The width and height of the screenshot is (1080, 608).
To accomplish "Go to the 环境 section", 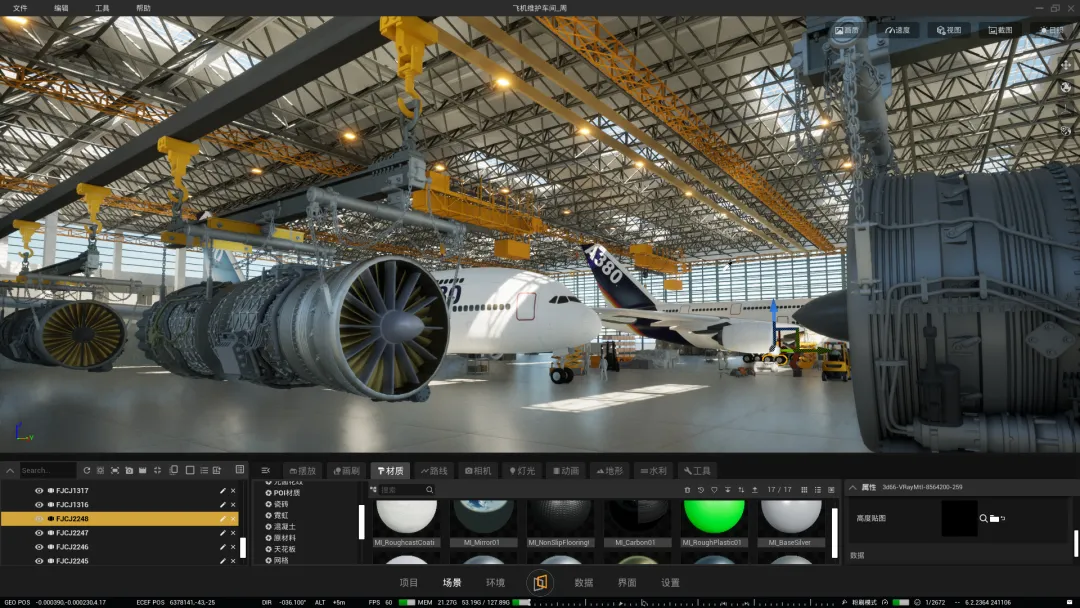I will pyautogui.click(x=495, y=583).
